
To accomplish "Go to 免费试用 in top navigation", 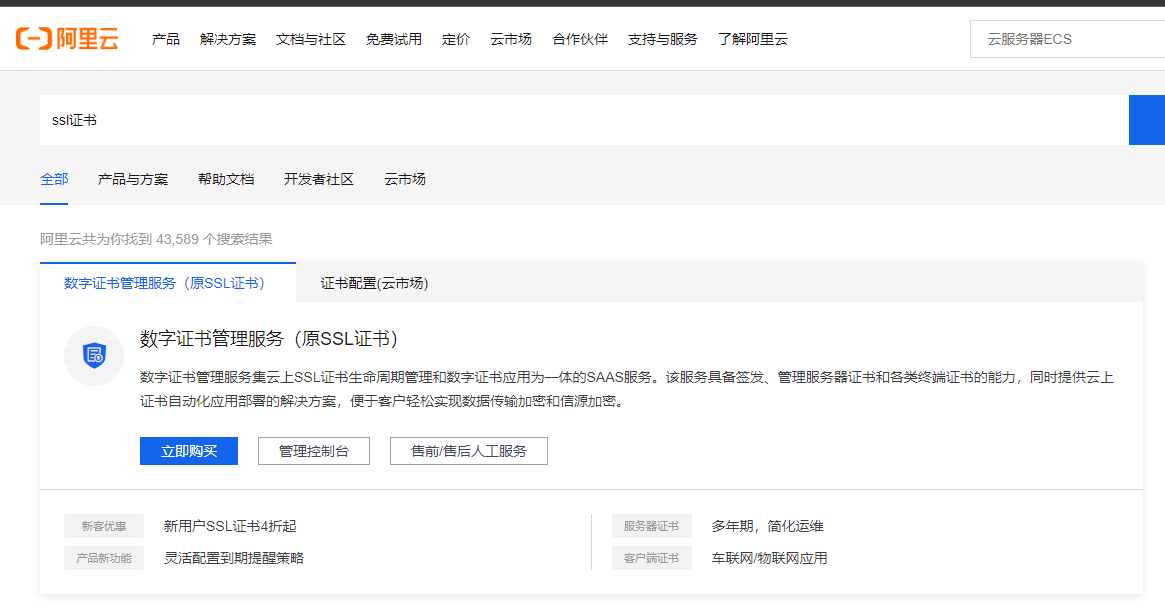I will coord(394,39).
